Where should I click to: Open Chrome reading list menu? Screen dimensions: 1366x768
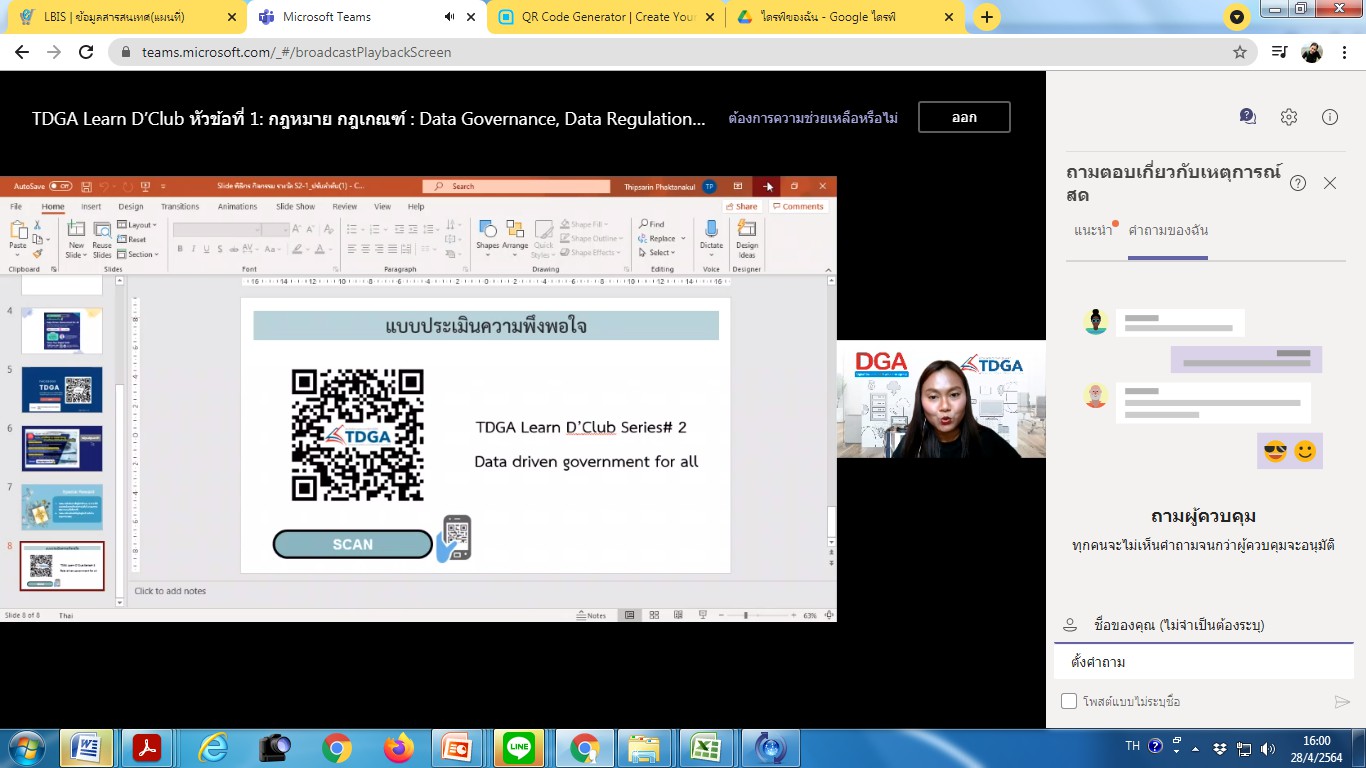pos(1279,52)
